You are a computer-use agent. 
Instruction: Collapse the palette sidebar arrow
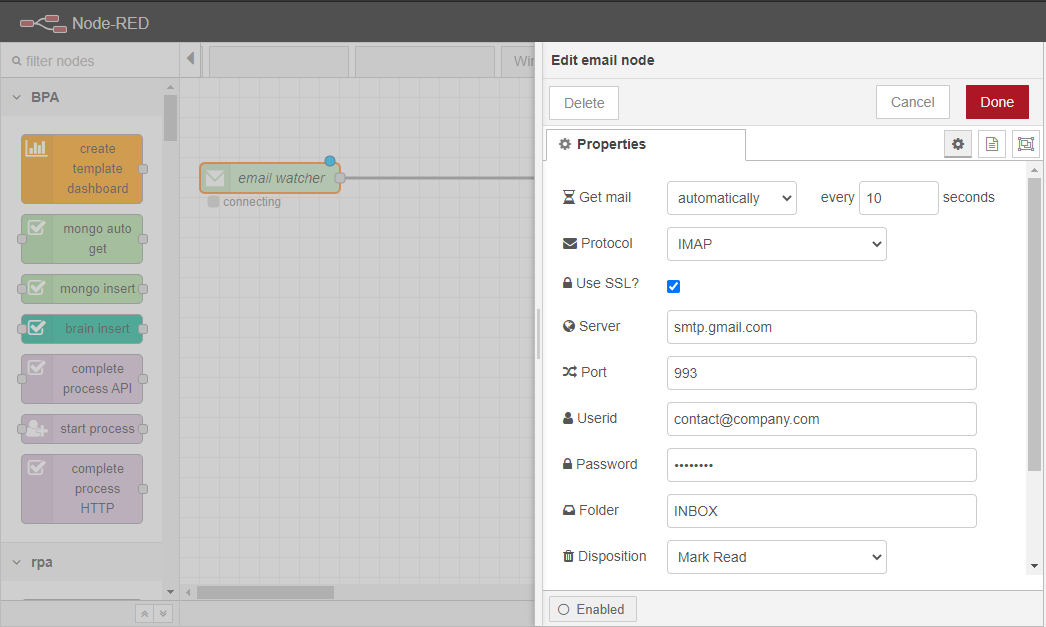pyautogui.click(x=191, y=59)
